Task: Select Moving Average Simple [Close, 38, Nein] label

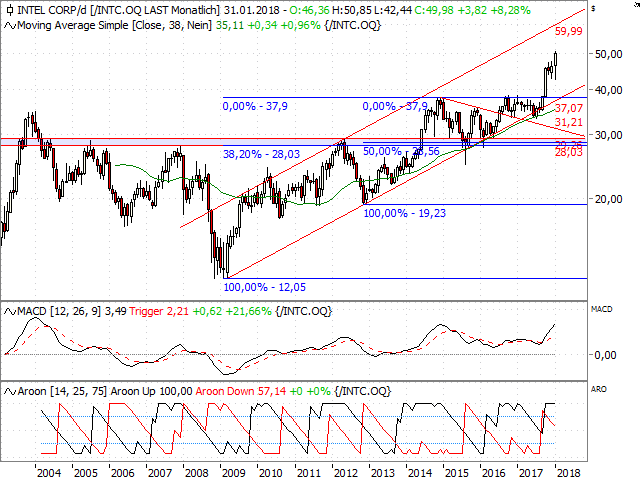Action: click(114, 25)
